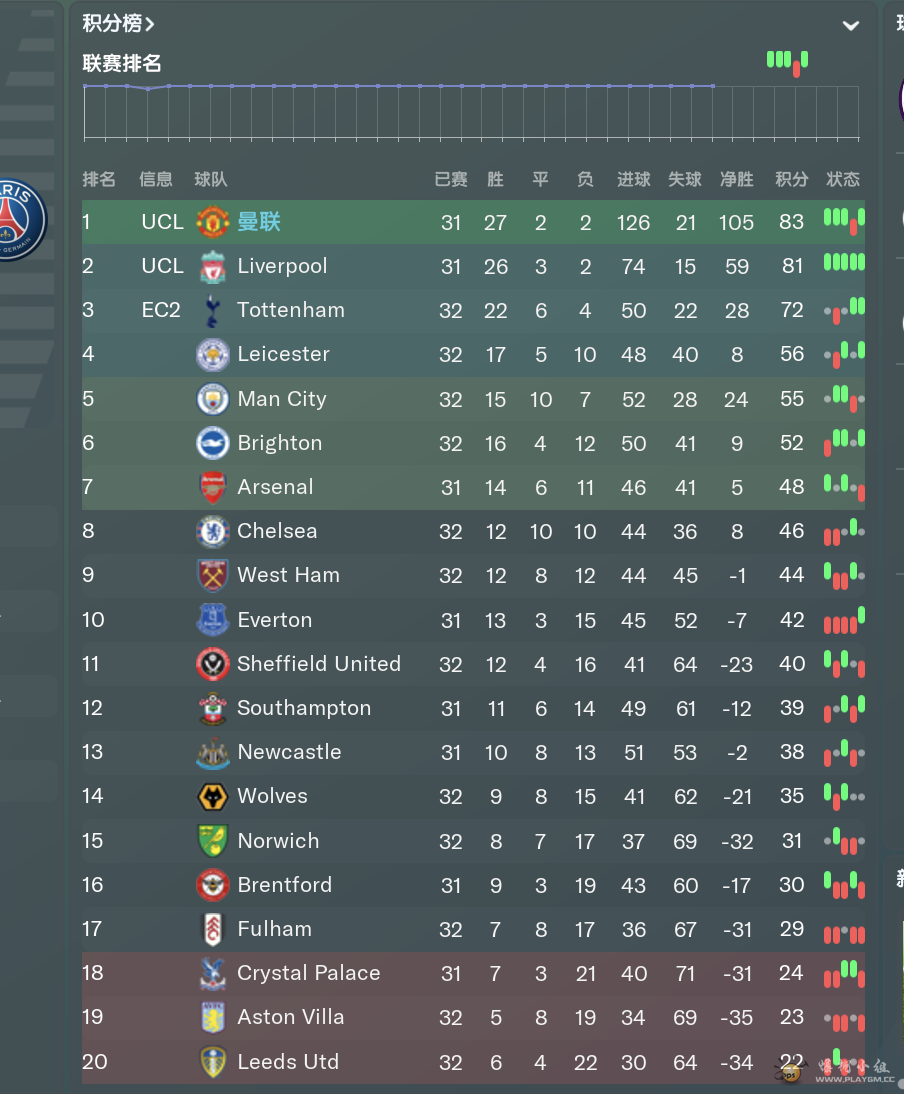Open the 积分榜 standings header link
The height and width of the screenshot is (1094, 904).
coord(118,24)
